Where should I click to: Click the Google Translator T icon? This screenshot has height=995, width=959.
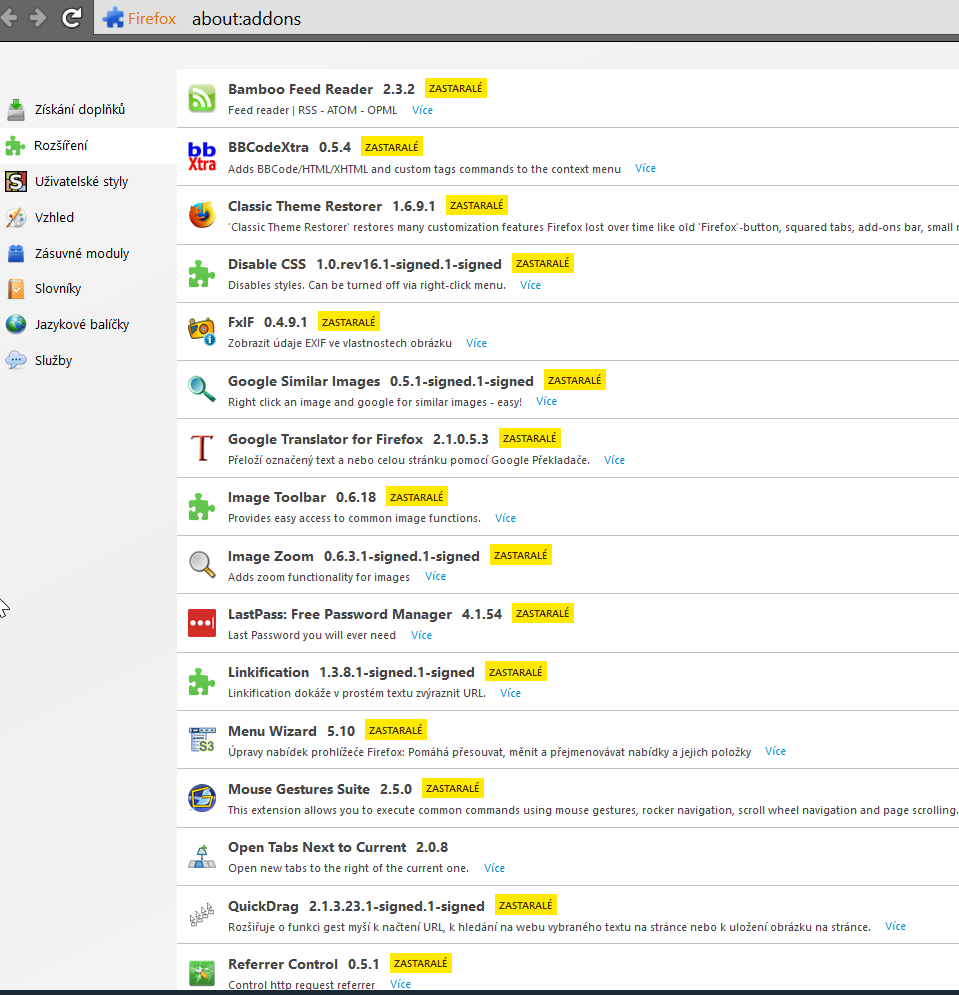[202, 448]
